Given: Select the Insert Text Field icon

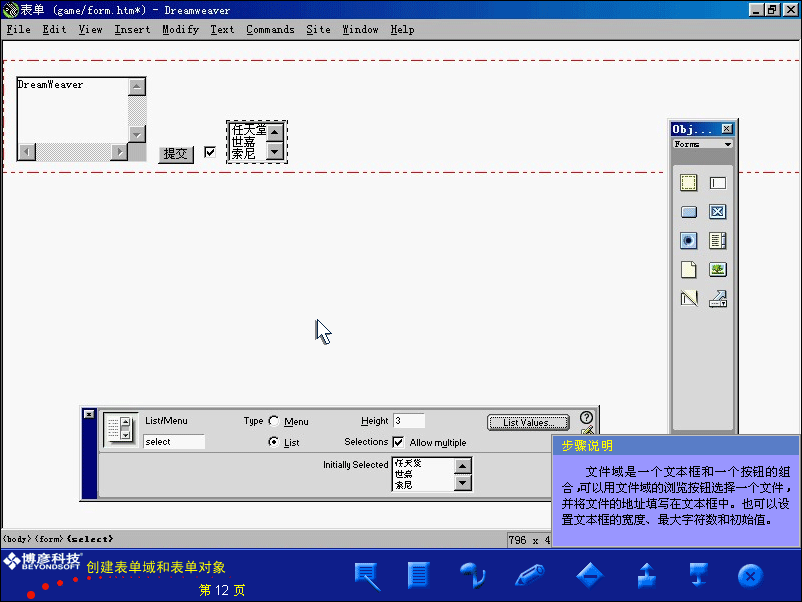Looking at the screenshot, I should coord(717,183).
